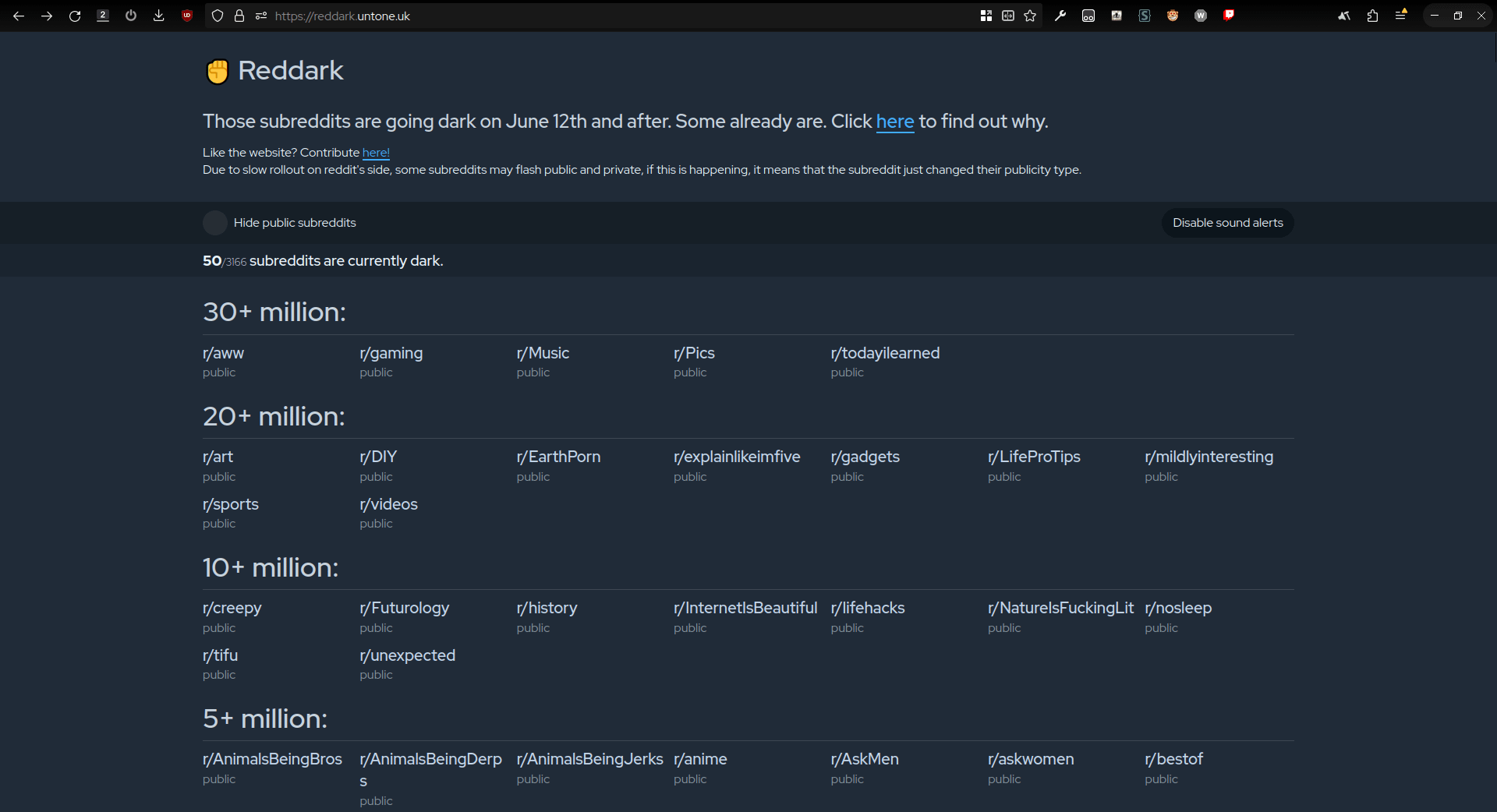Image resolution: width=1497 pixels, height=812 pixels.
Task: Open r/gadgets subreddit link
Action: [x=865, y=457]
